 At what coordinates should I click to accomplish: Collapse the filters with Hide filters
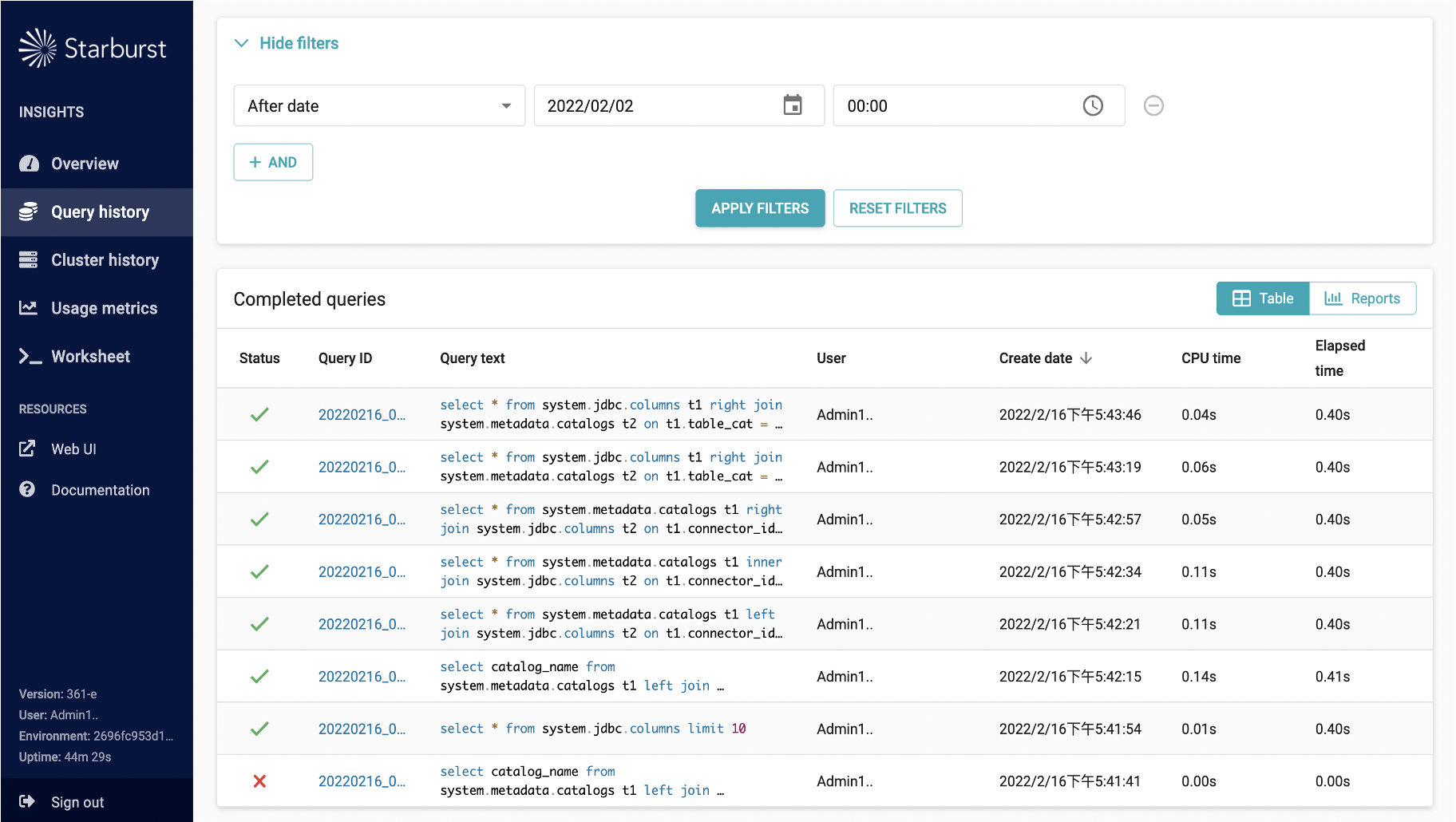tap(287, 43)
